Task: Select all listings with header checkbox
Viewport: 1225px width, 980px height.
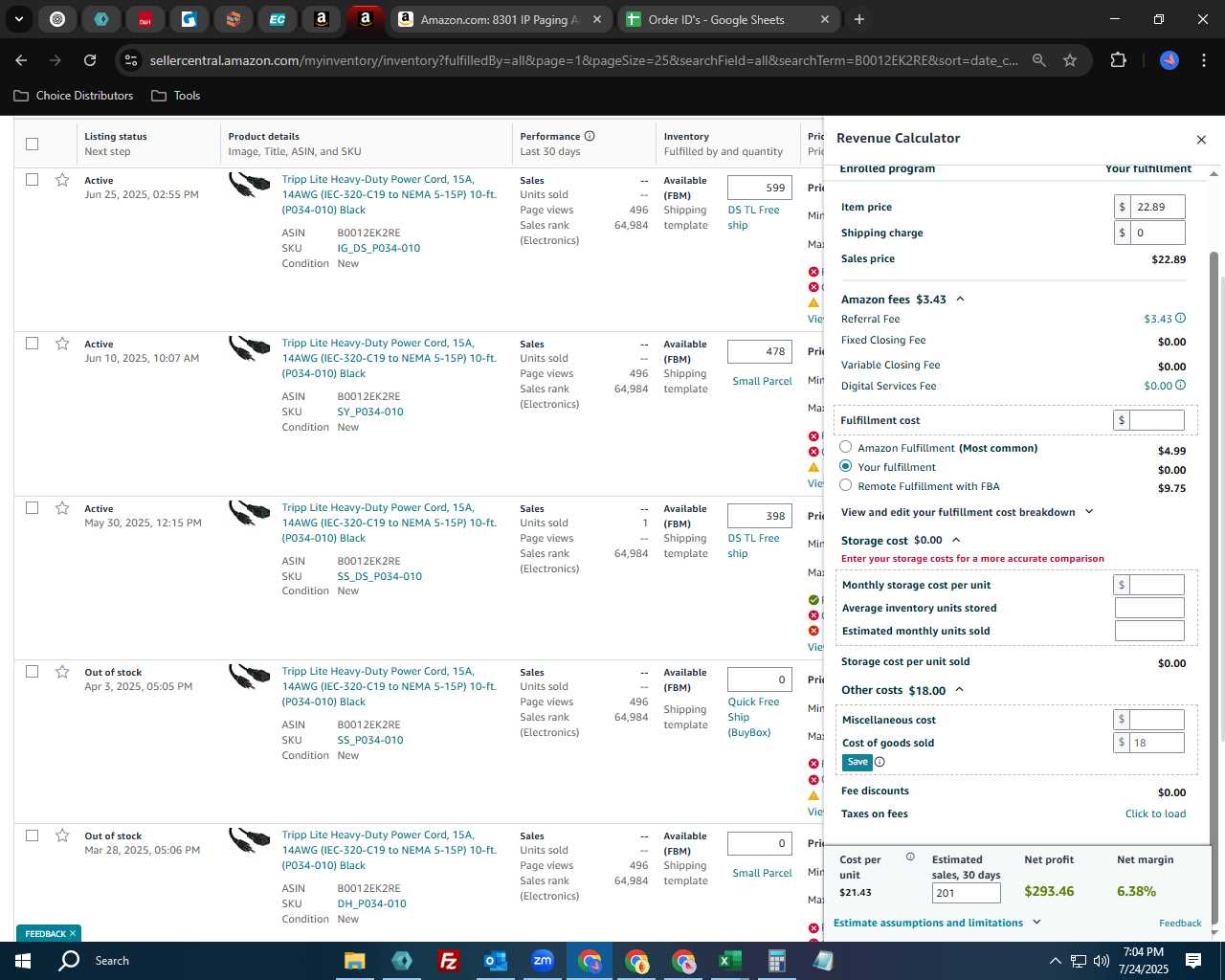Action: tap(32, 144)
